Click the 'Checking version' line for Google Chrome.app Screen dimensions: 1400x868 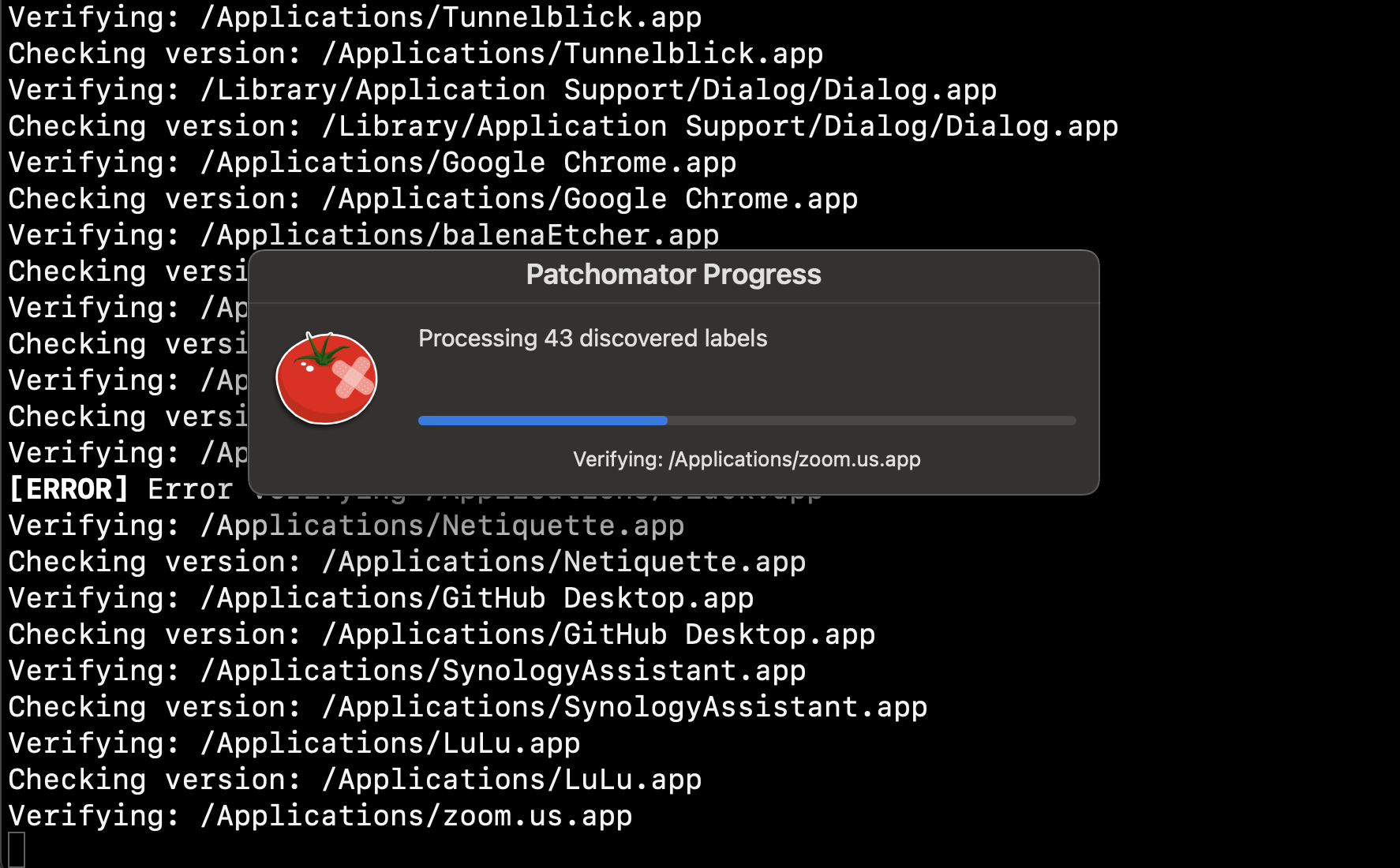(x=432, y=199)
